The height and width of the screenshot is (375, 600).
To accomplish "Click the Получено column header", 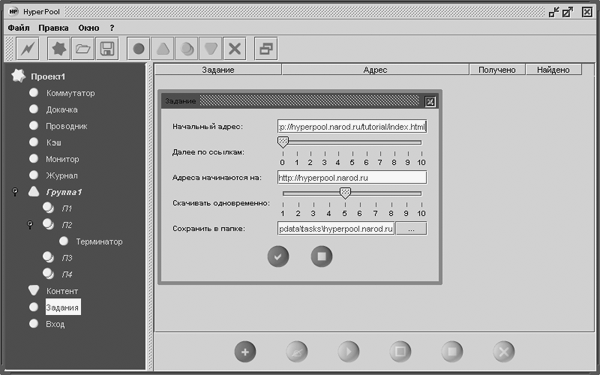I will pyautogui.click(x=497, y=70).
